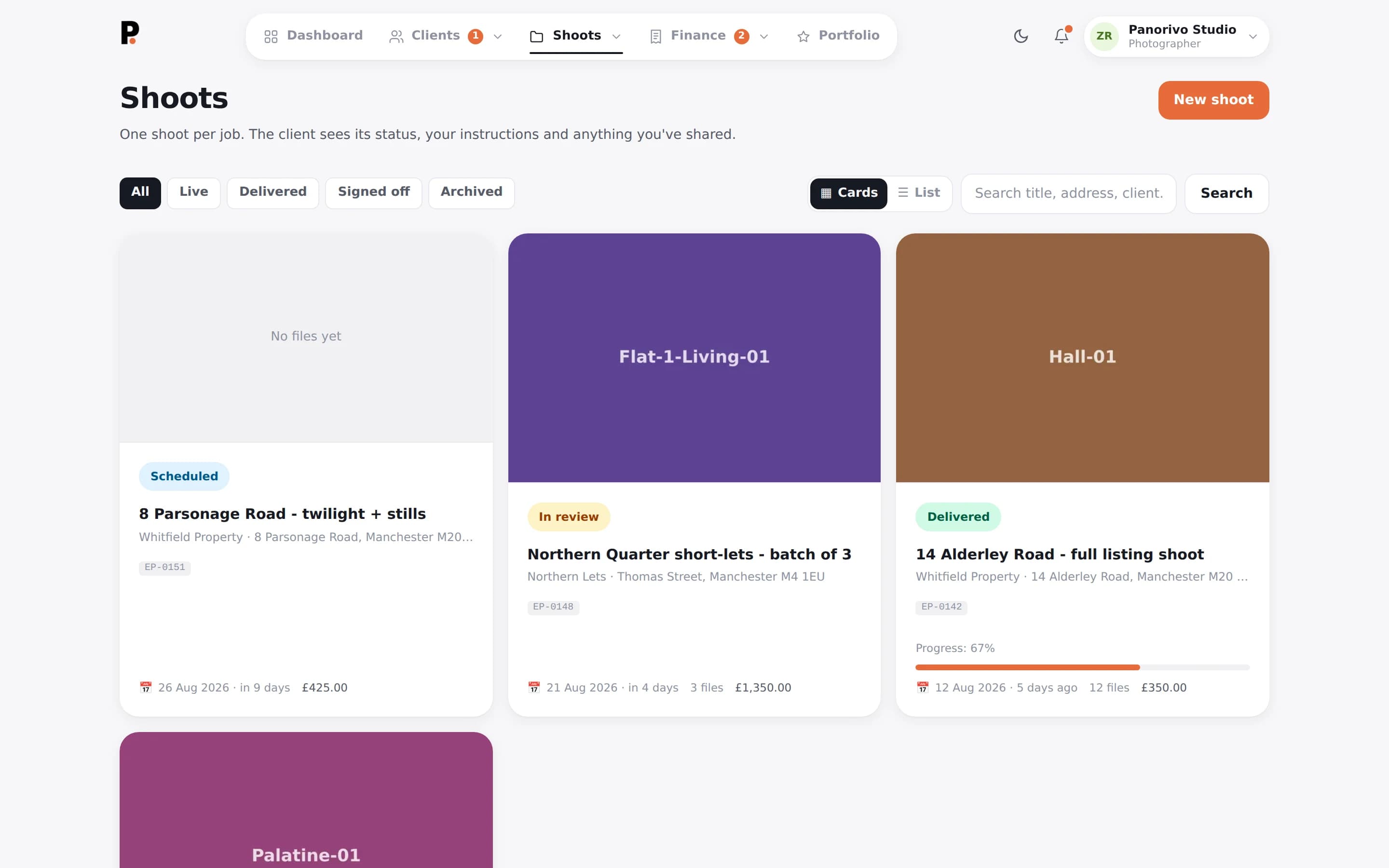Open the Finance nav item
The image size is (1389, 868).
(x=709, y=36)
